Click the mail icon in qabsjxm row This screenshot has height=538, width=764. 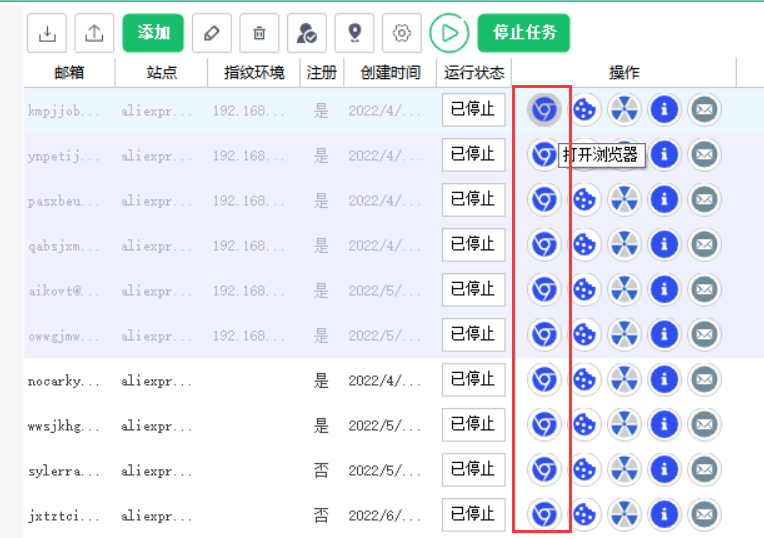pyautogui.click(x=704, y=244)
